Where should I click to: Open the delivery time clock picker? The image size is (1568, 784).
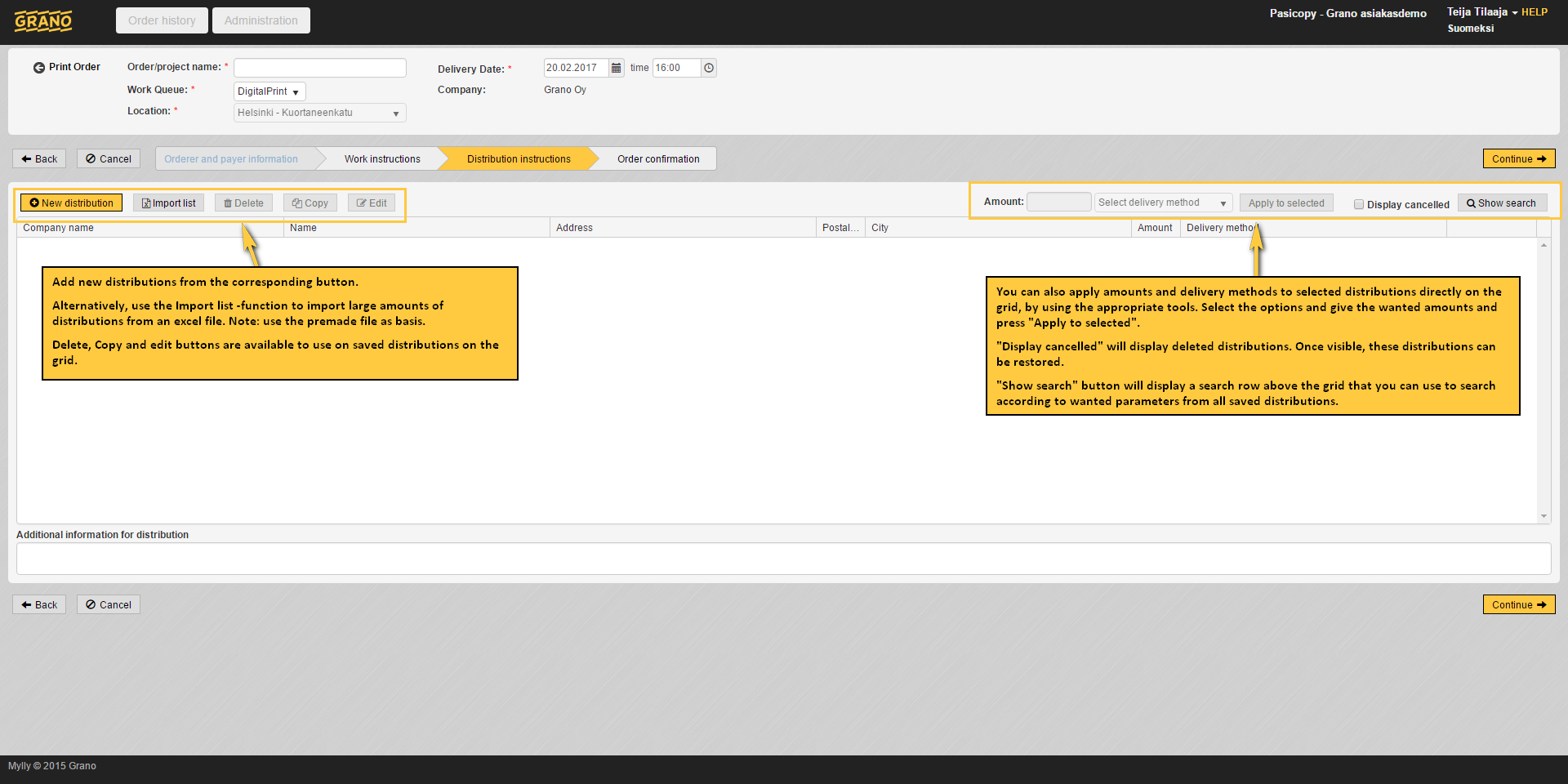coord(709,68)
